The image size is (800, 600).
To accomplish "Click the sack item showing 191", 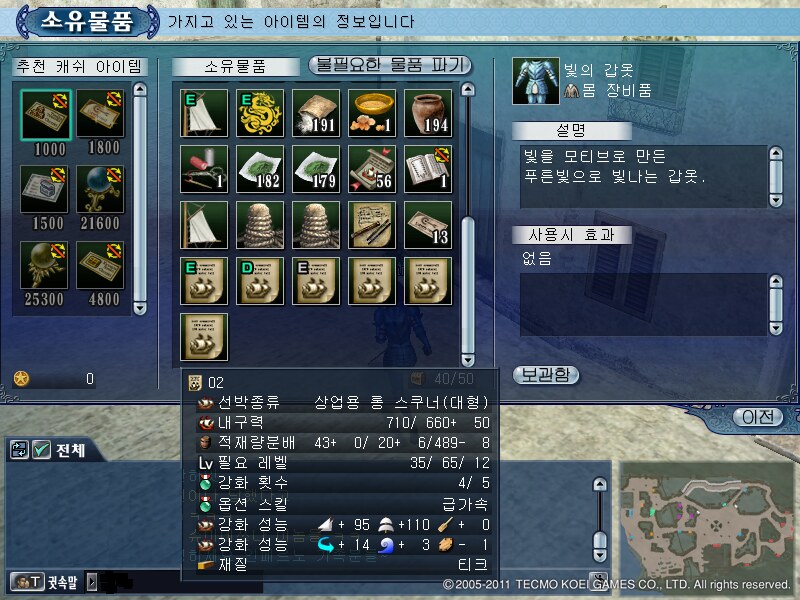I will pos(316,113).
